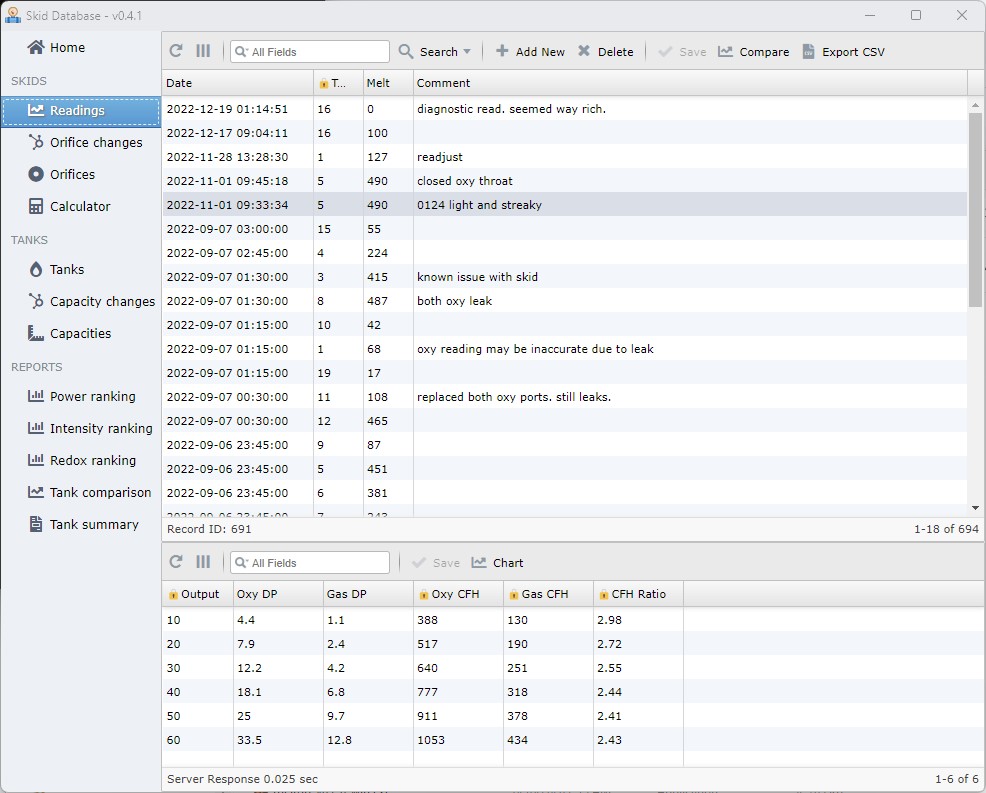Open the lower panel search field options
The height and width of the screenshot is (793, 986).
241,563
